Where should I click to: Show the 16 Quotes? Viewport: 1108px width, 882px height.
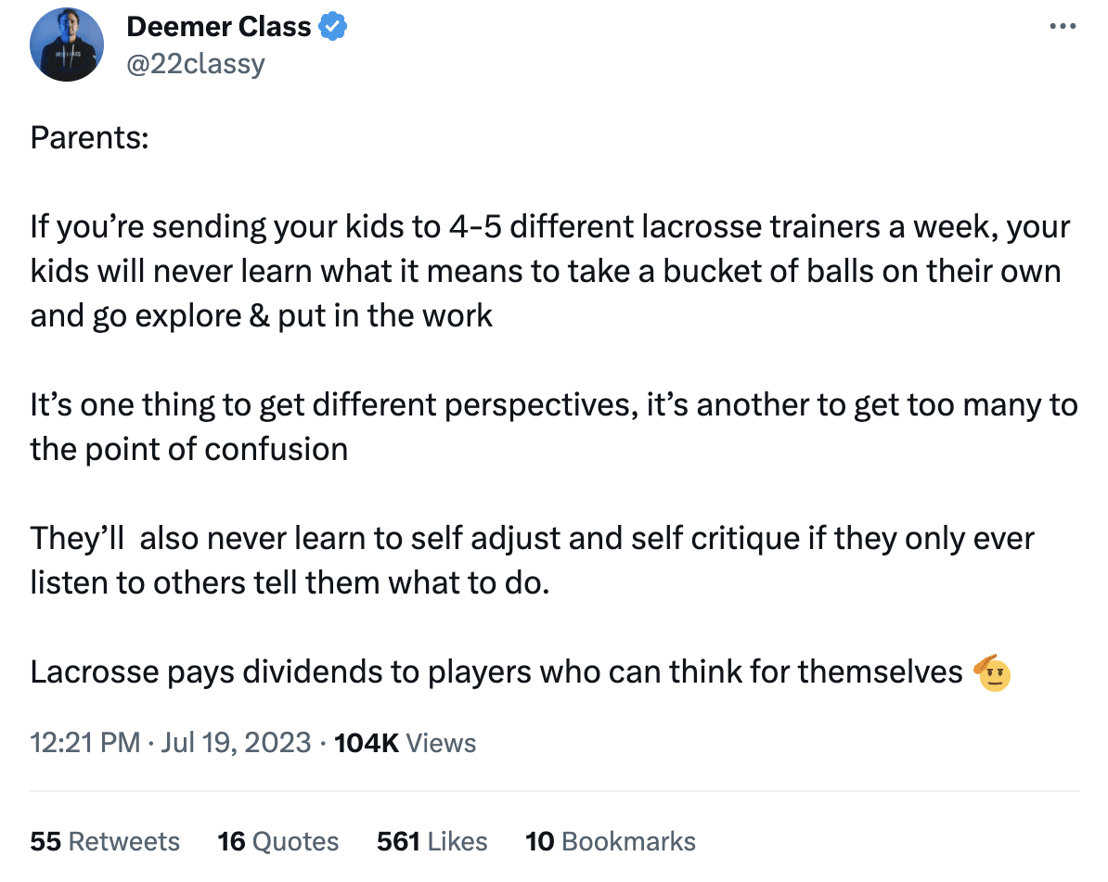coord(278,841)
